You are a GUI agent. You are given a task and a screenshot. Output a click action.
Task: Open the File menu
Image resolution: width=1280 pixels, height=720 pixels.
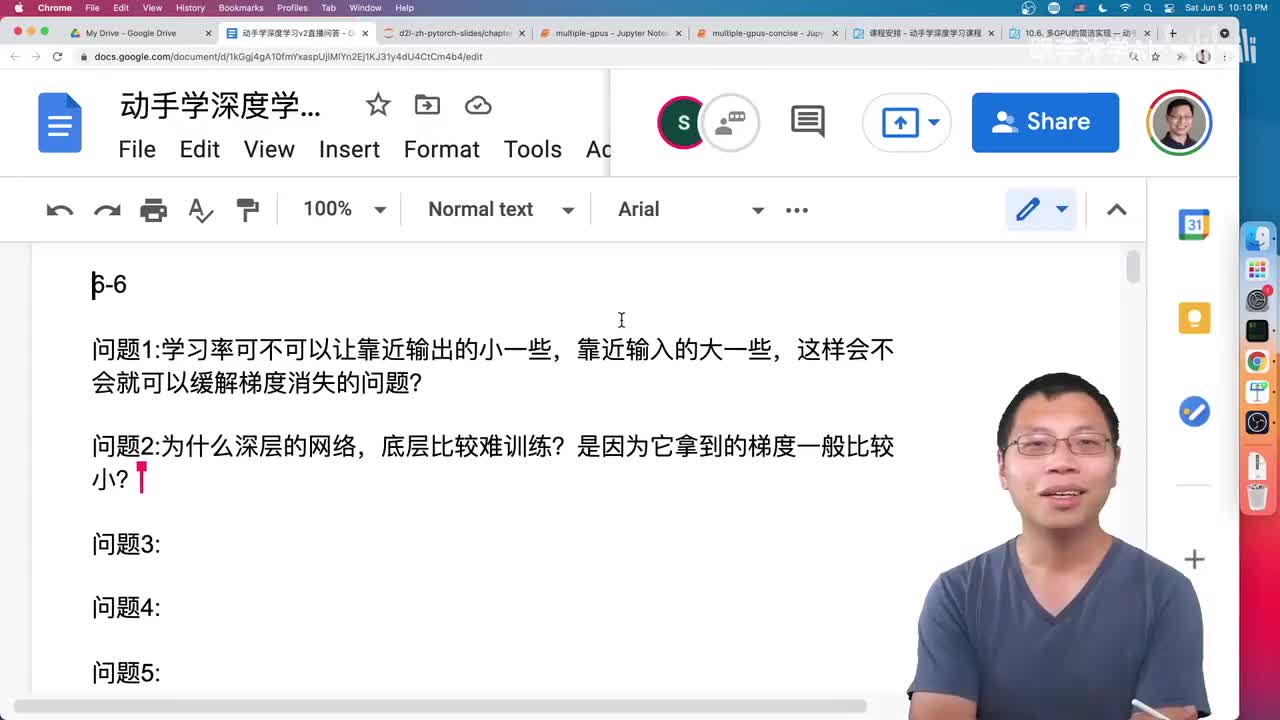tap(137, 150)
